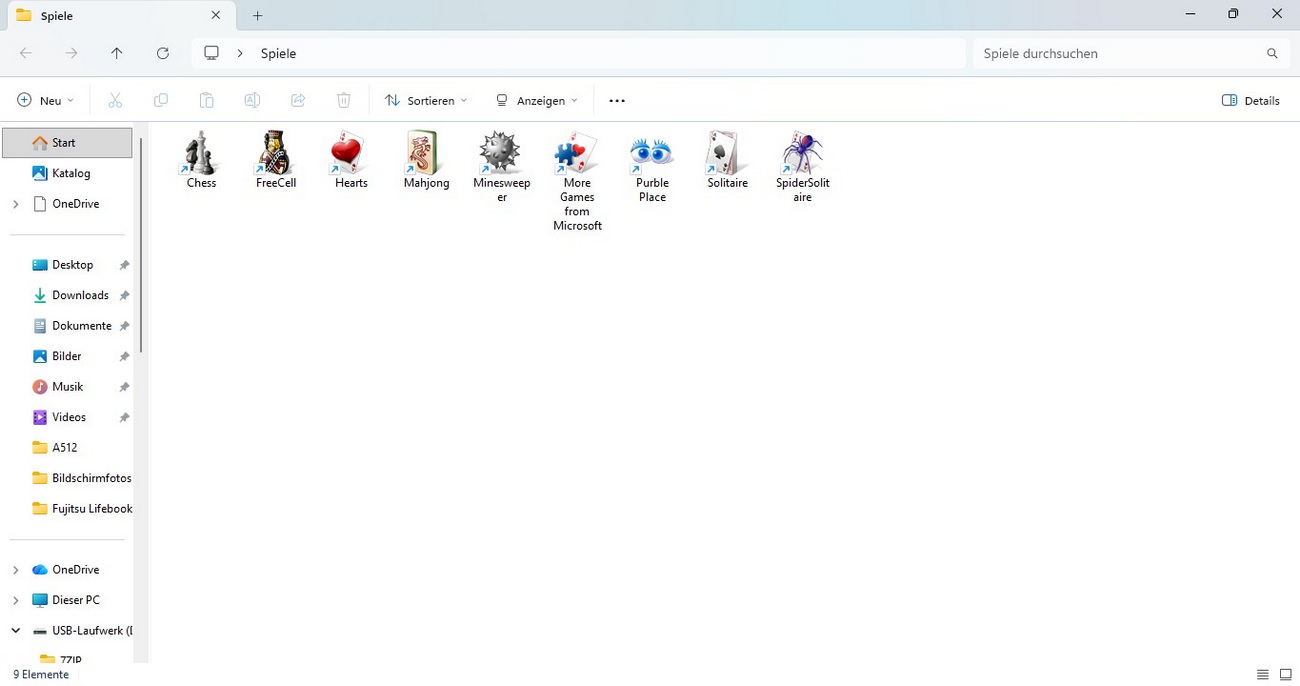Viewport: 1300px width, 686px height.
Task: Click the Minesweeper mine icon
Action: pyautogui.click(x=501, y=154)
